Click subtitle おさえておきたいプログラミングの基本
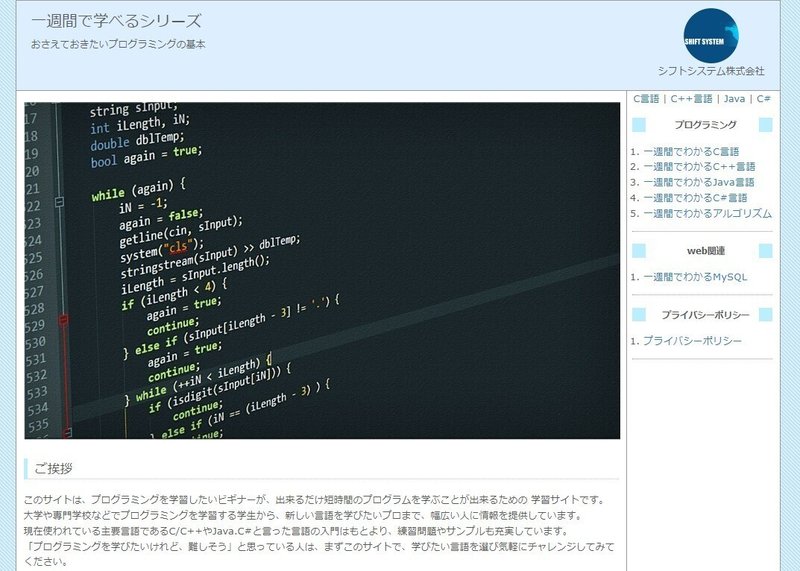This screenshot has width=800, height=571. [118, 44]
